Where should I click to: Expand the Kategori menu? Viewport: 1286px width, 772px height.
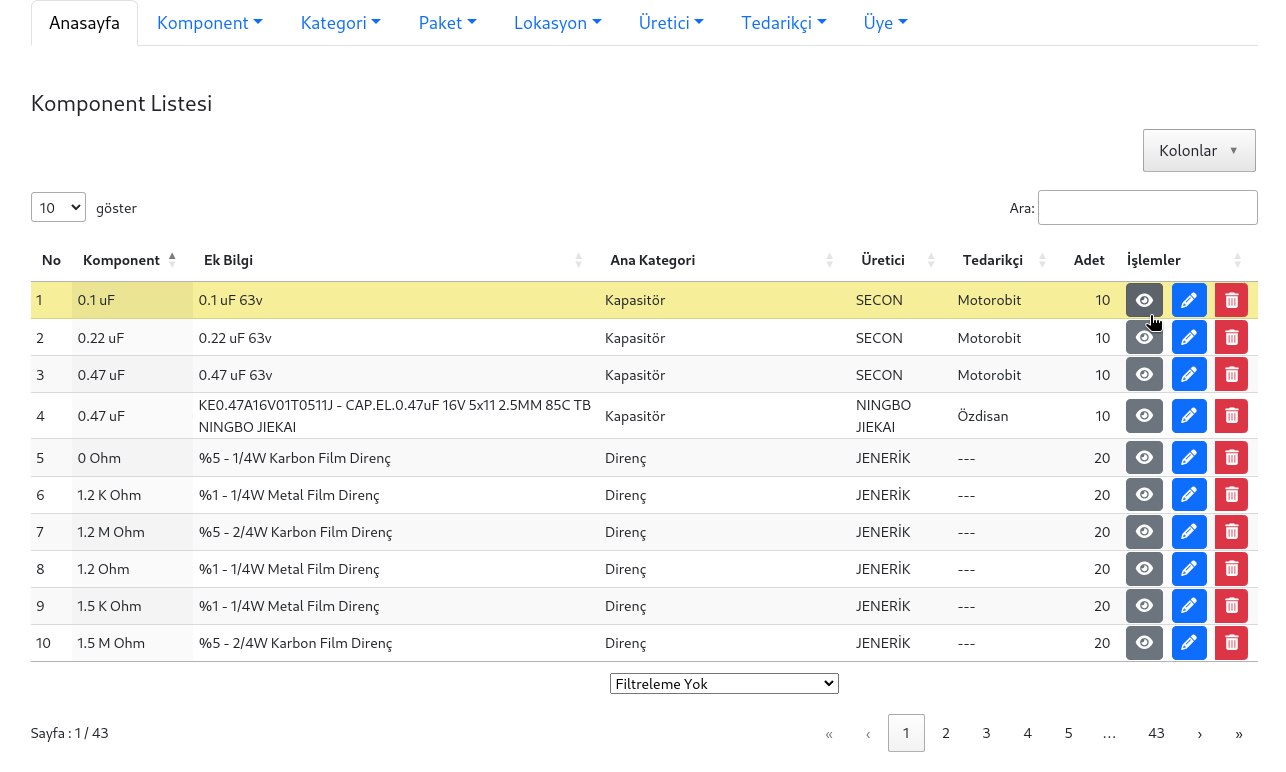[341, 23]
